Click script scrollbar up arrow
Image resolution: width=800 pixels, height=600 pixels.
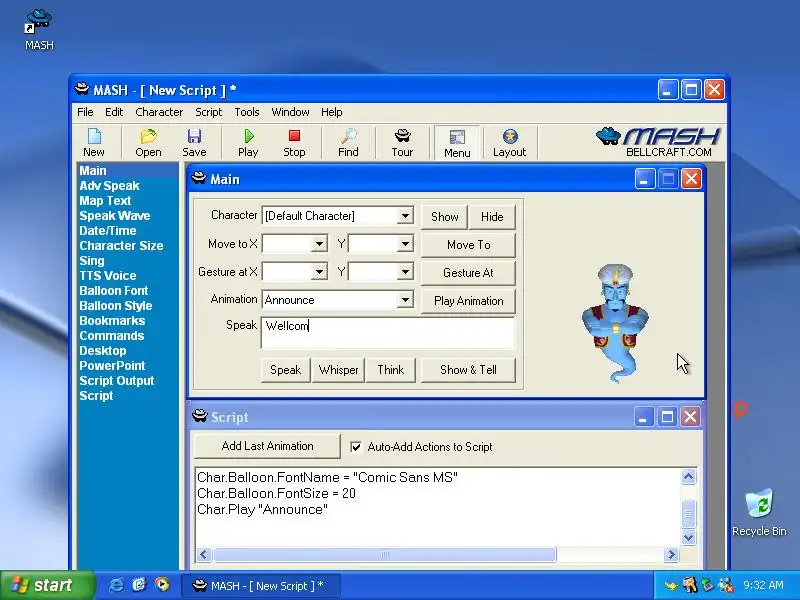pyautogui.click(x=688, y=477)
